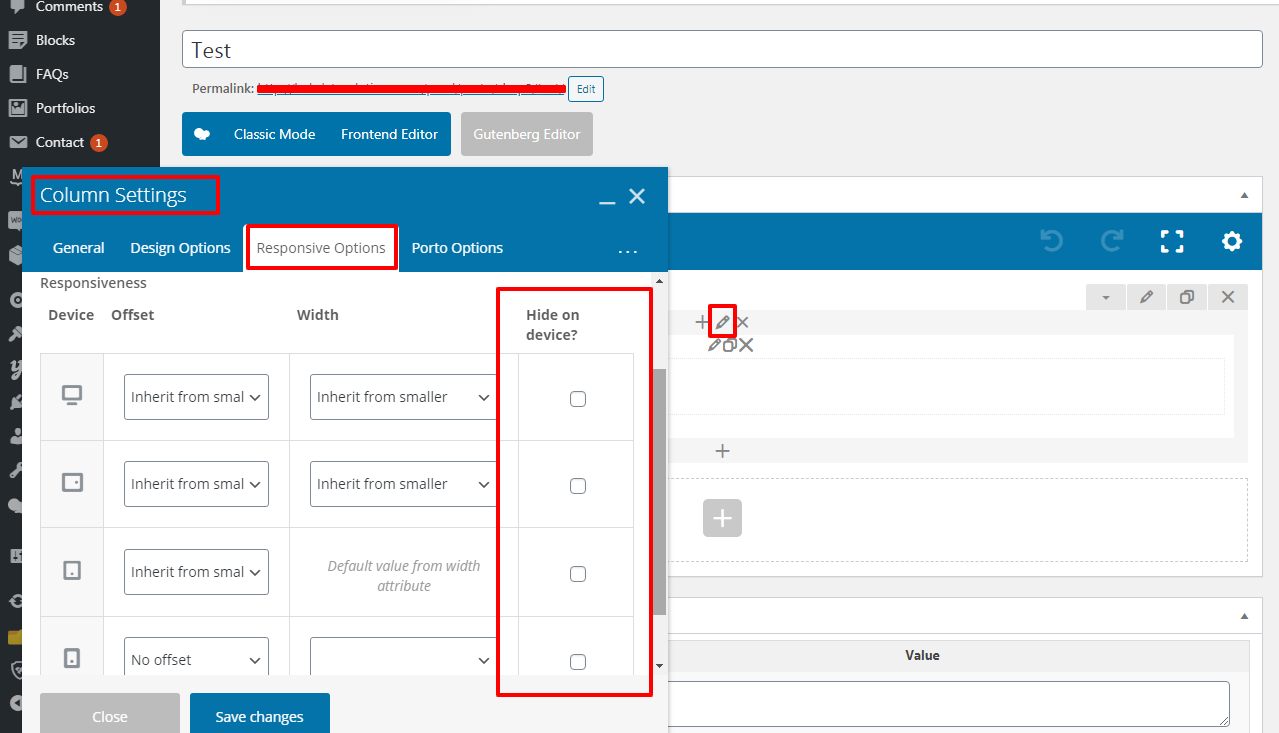This screenshot has width=1279, height=733.
Task: Click Edit next to the permalink
Action: point(586,89)
